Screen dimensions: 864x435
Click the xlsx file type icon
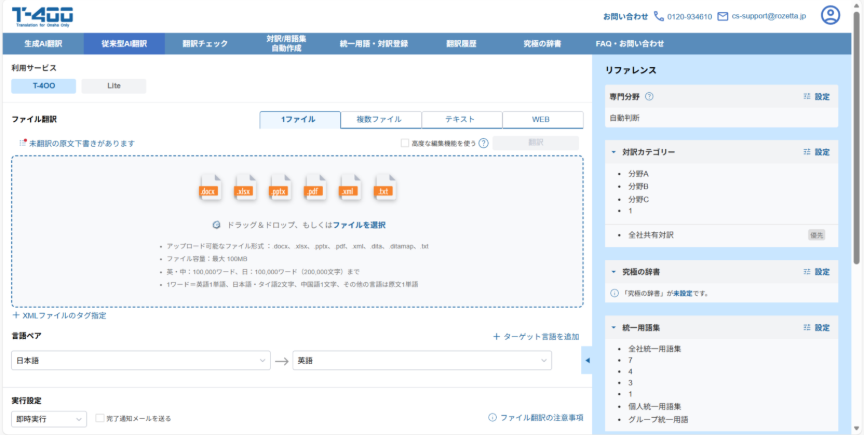pyautogui.click(x=244, y=187)
